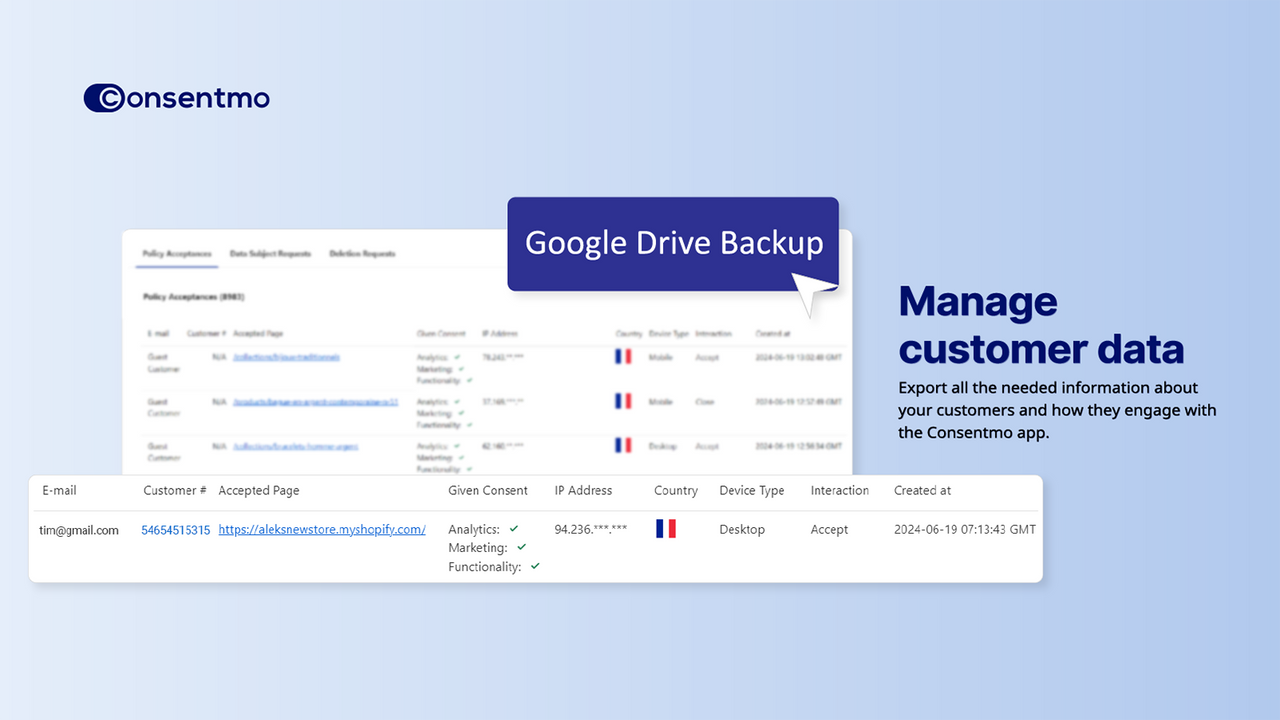1280x720 pixels.
Task: Open the accepted page link in 12:56:54 row
Action: point(296,446)
